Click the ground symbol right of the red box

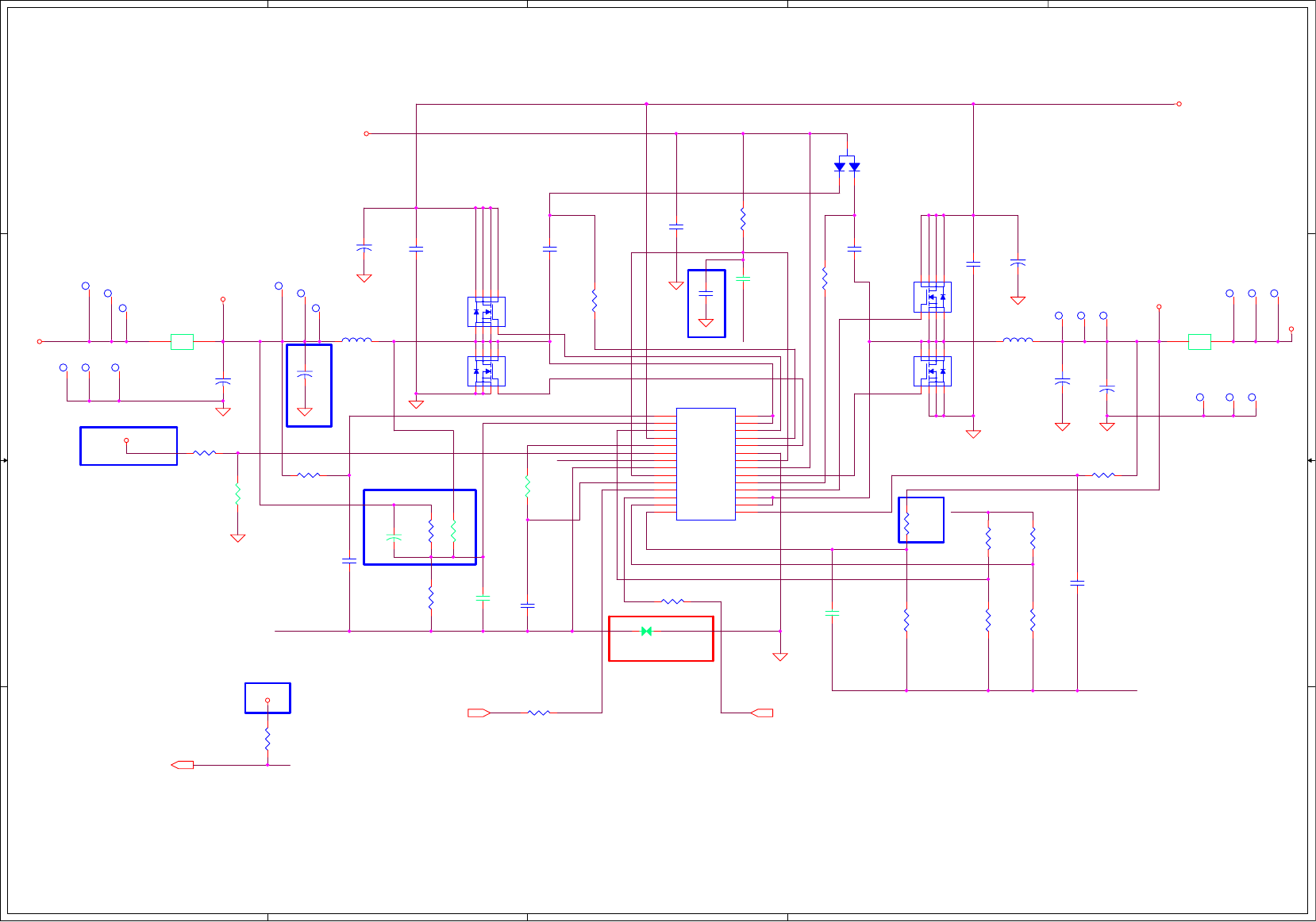point(780,656)
